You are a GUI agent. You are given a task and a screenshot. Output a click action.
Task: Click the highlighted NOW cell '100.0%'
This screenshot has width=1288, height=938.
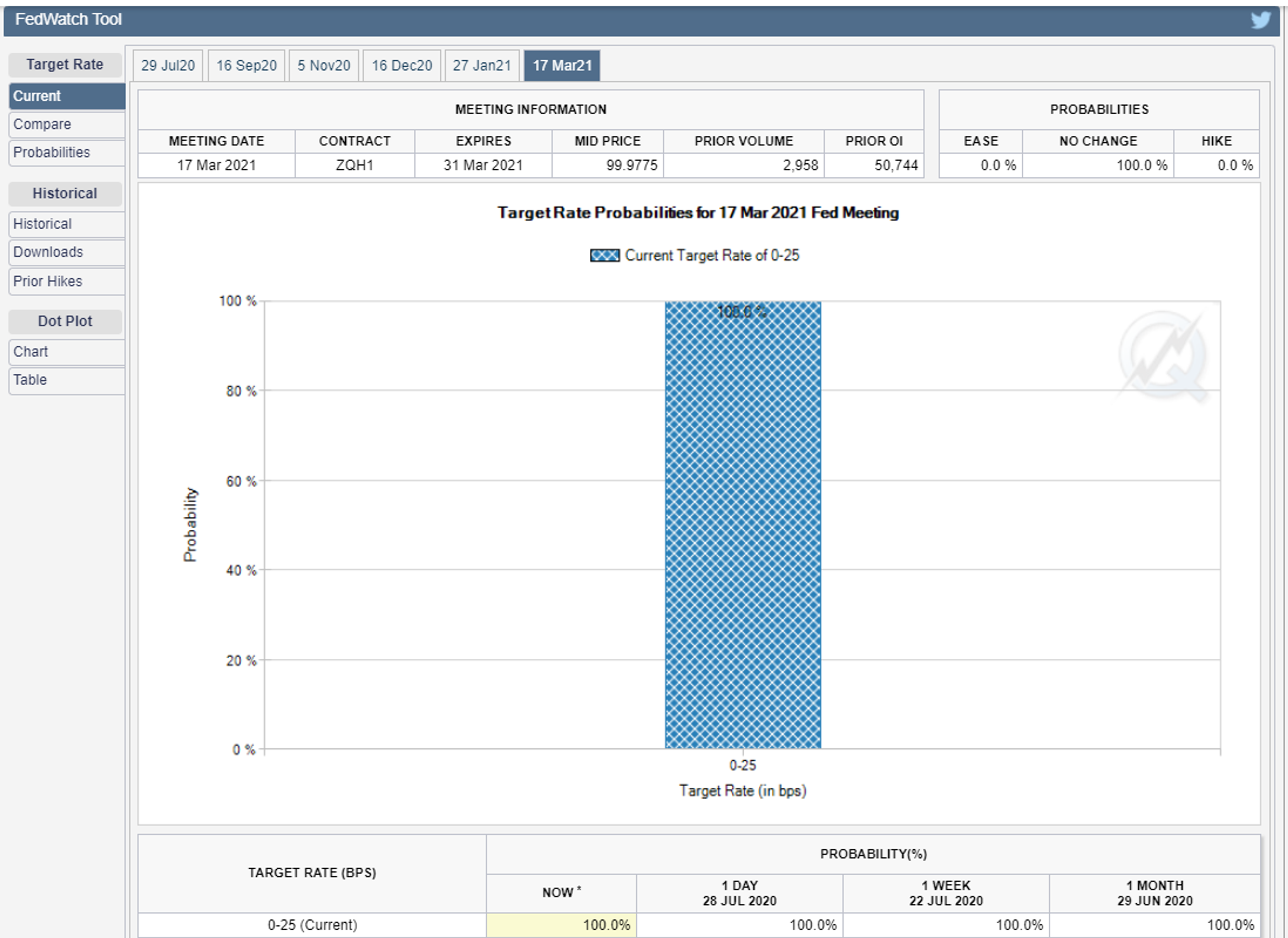point(561,925)
